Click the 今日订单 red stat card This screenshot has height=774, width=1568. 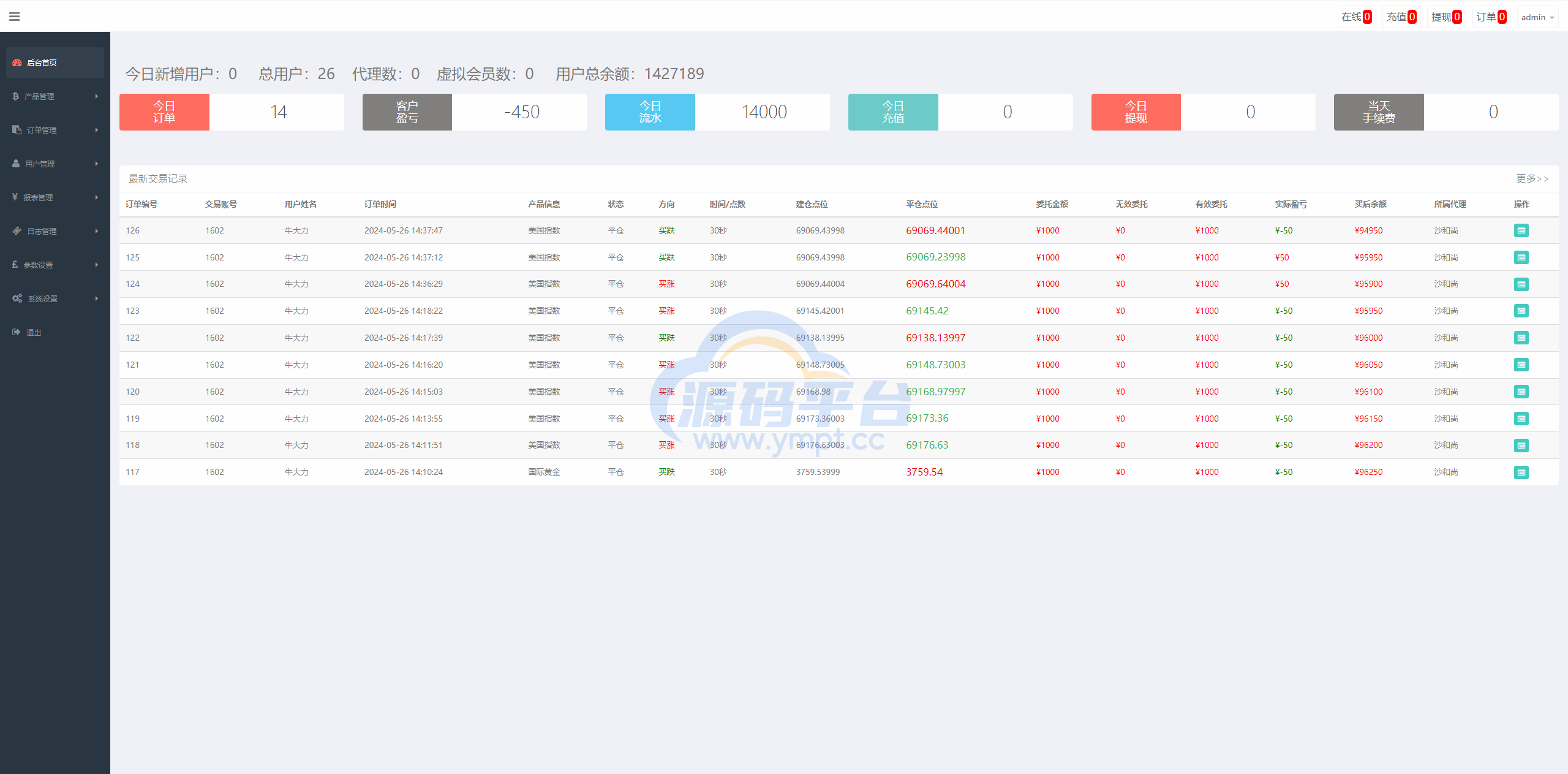(x=164, y=112)
